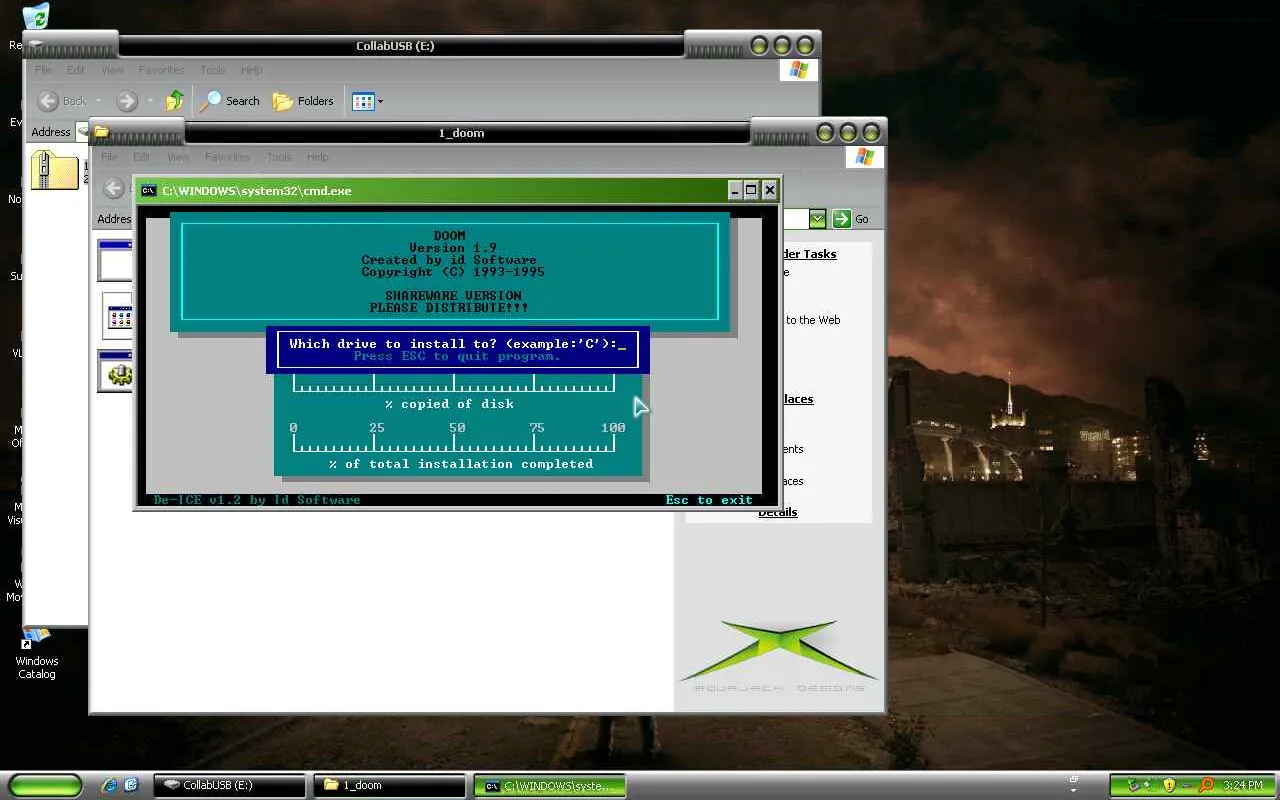Image resolution: width=1280 pixels, height=800 pixels.
Task: Collapse the Details section in 1_doom sidebar
Action: (x=778, y=512)
